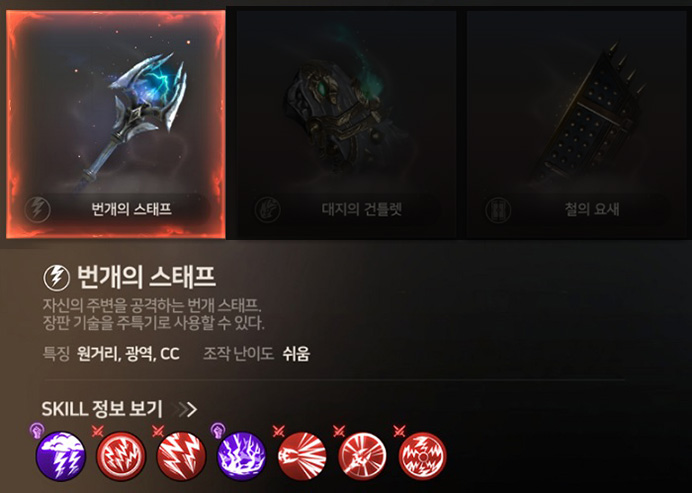This screenshot has width=692, height=493.
Task: Open the SKILL 정보 보기 link
Action: [x=102, y=409]
